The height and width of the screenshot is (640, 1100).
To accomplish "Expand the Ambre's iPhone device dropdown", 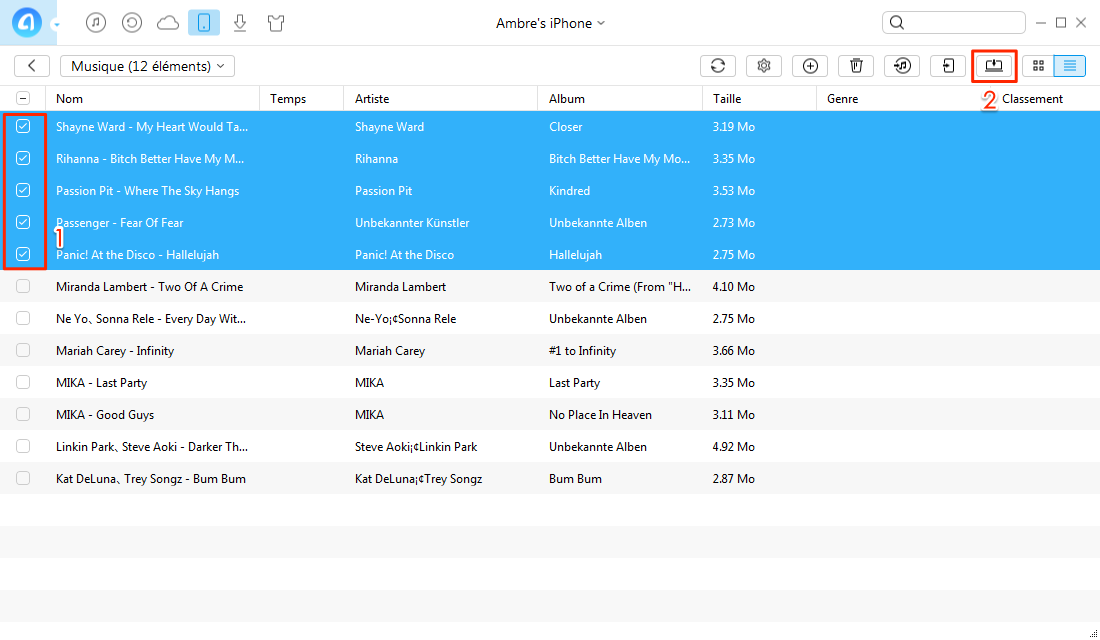I will [x=550, y=23].
